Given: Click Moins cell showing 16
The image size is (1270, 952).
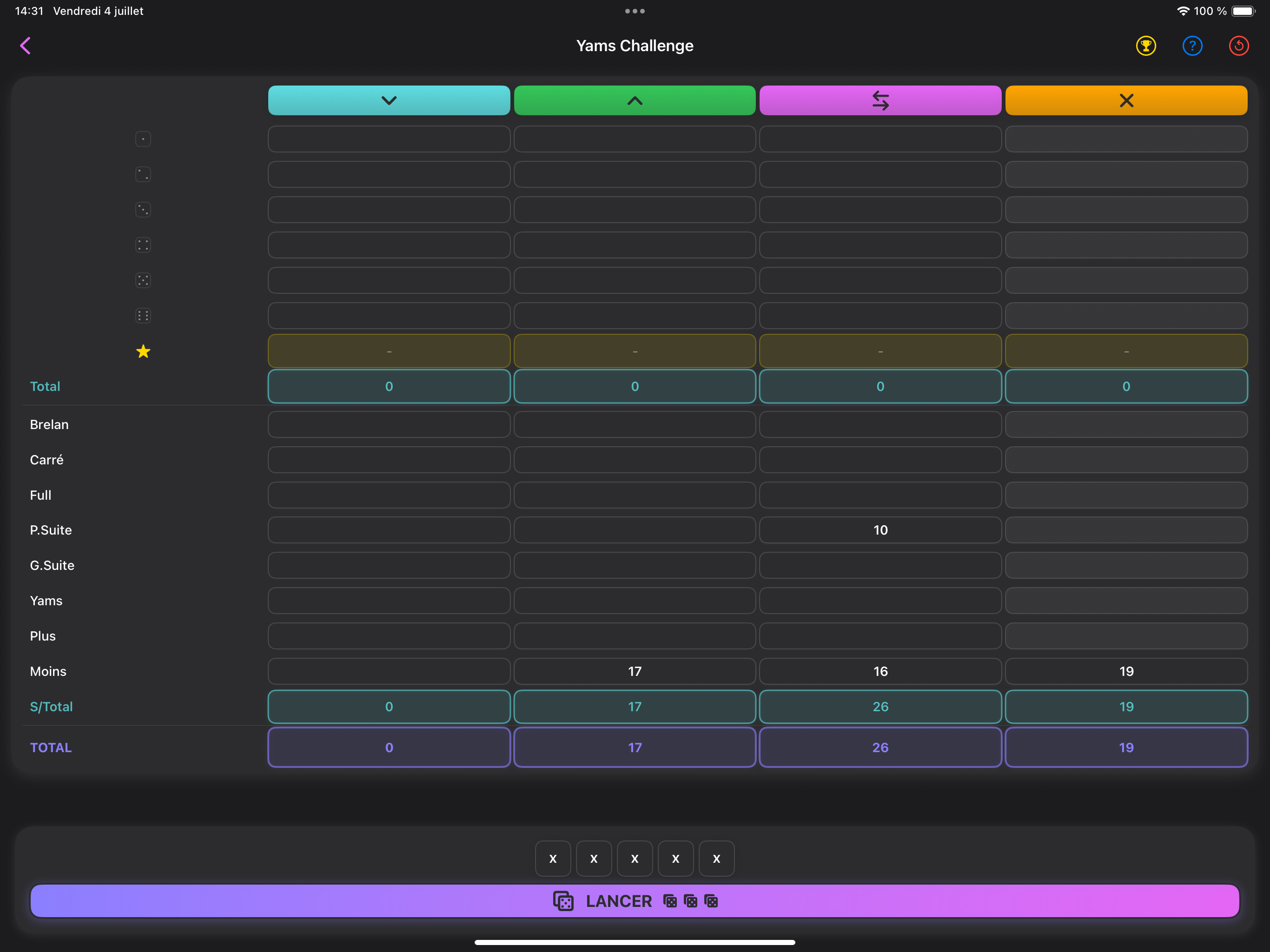Looking at the screenshot, I should coord(880,671).
